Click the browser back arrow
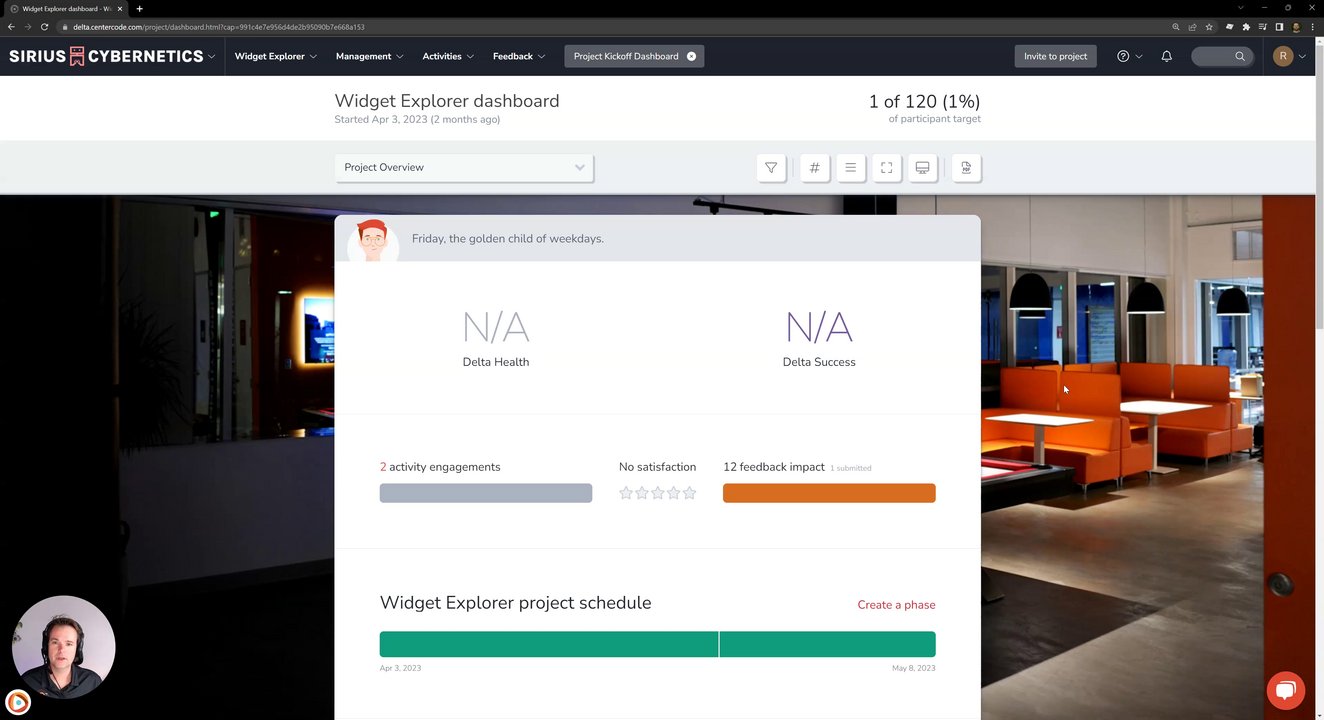 click(x=11, y=27)
